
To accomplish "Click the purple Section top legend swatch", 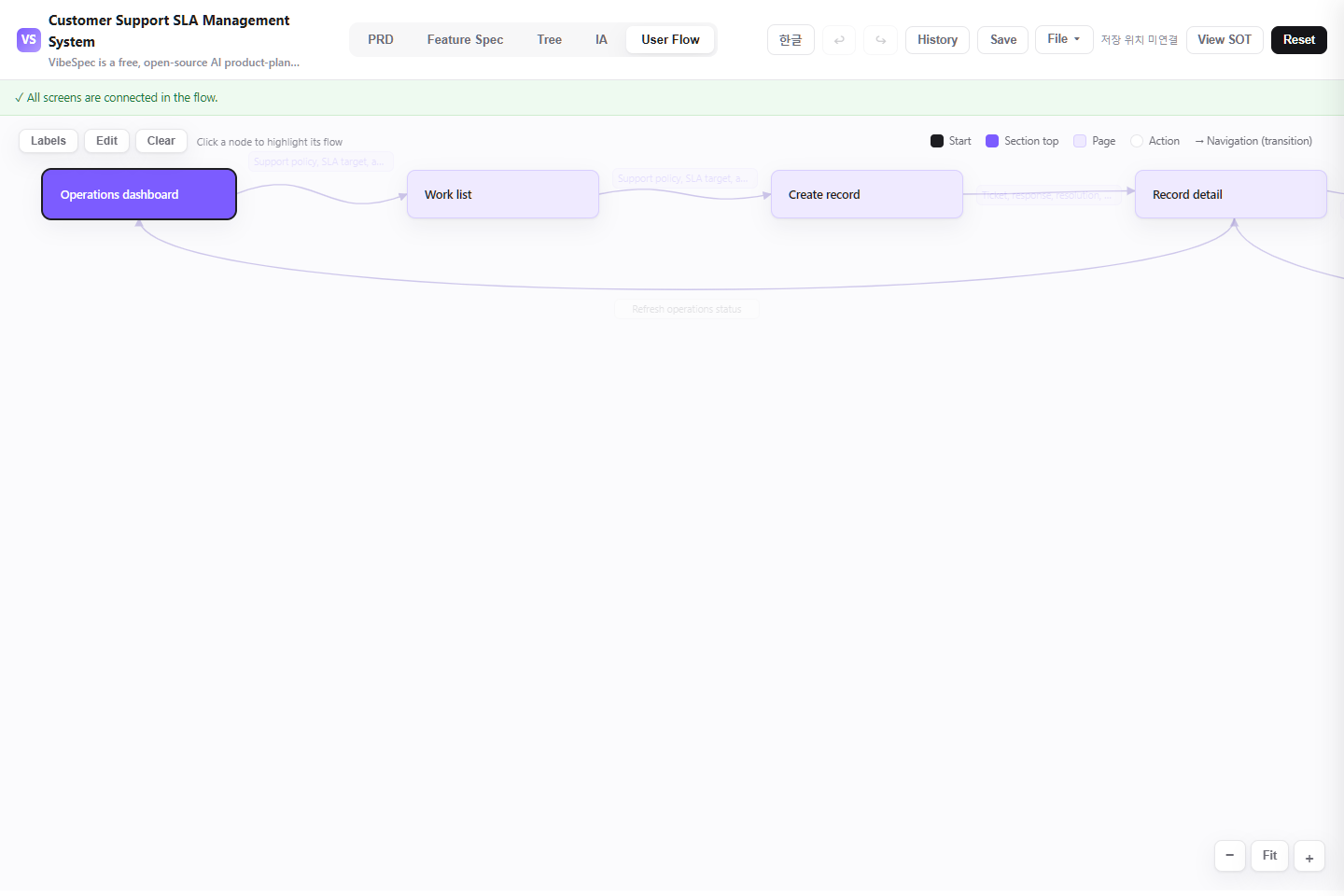I will pos(992,141).
